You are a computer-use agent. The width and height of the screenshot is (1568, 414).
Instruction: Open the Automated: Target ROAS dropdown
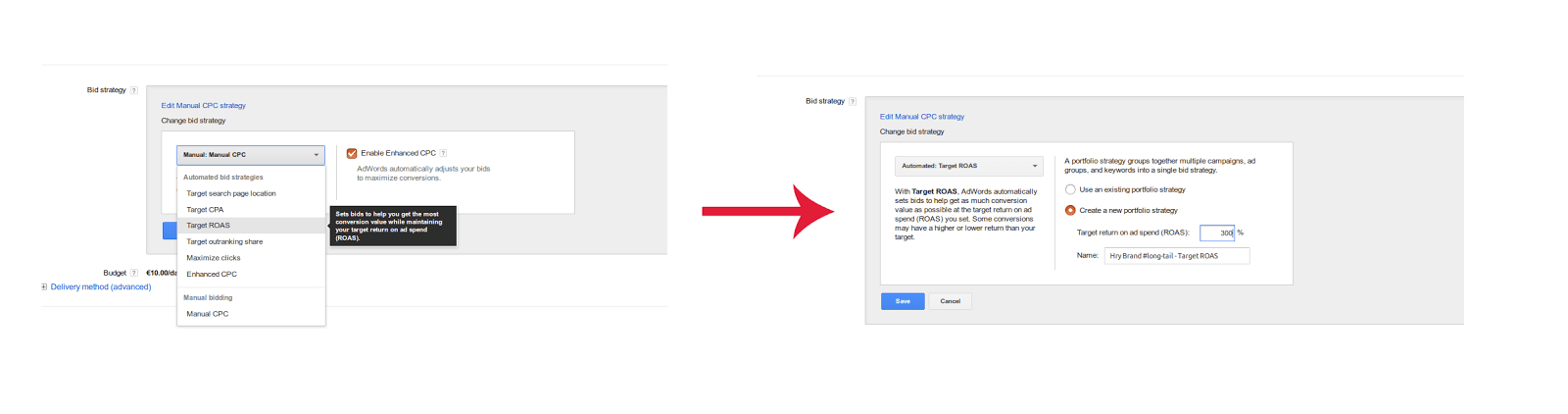coord(969,166)
